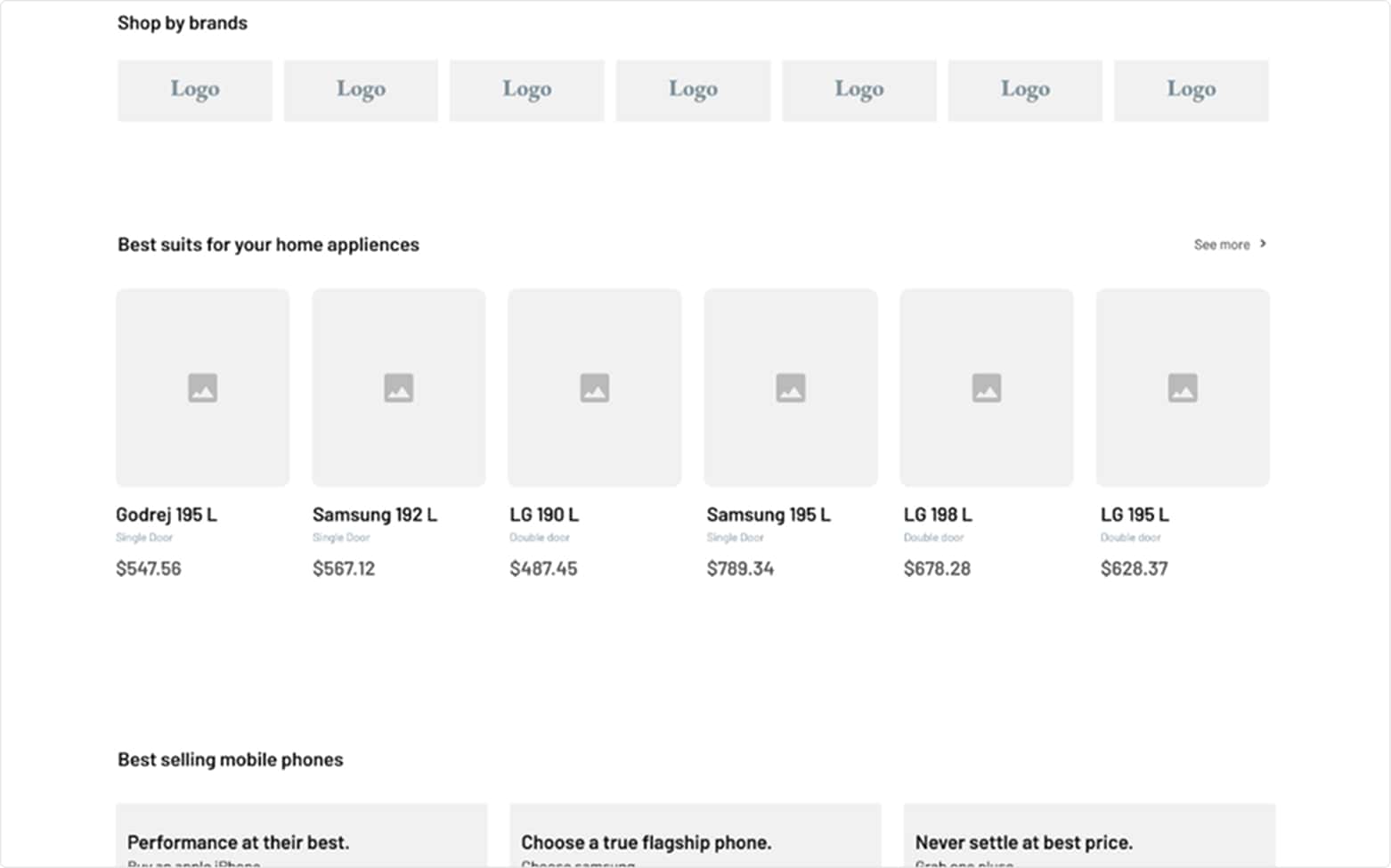This screenshot has width=1391, height=868.
Task: Click the LG 198 L product name
Action: click(937, 515)
